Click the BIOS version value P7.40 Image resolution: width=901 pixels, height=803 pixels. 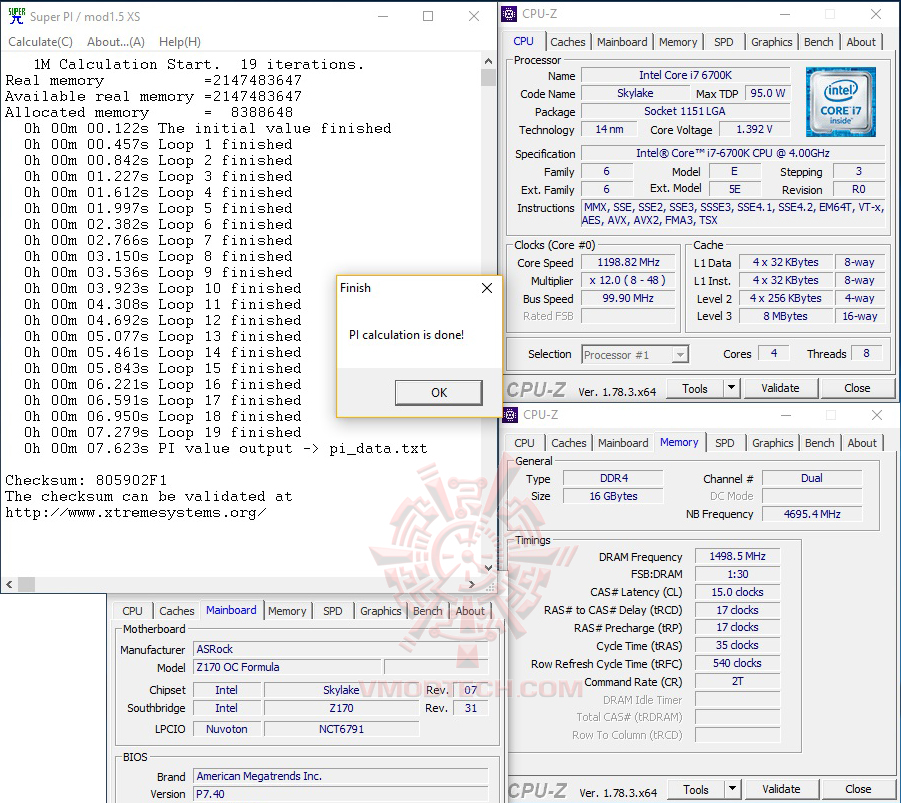pyautogui.click(x=340, y=794)
